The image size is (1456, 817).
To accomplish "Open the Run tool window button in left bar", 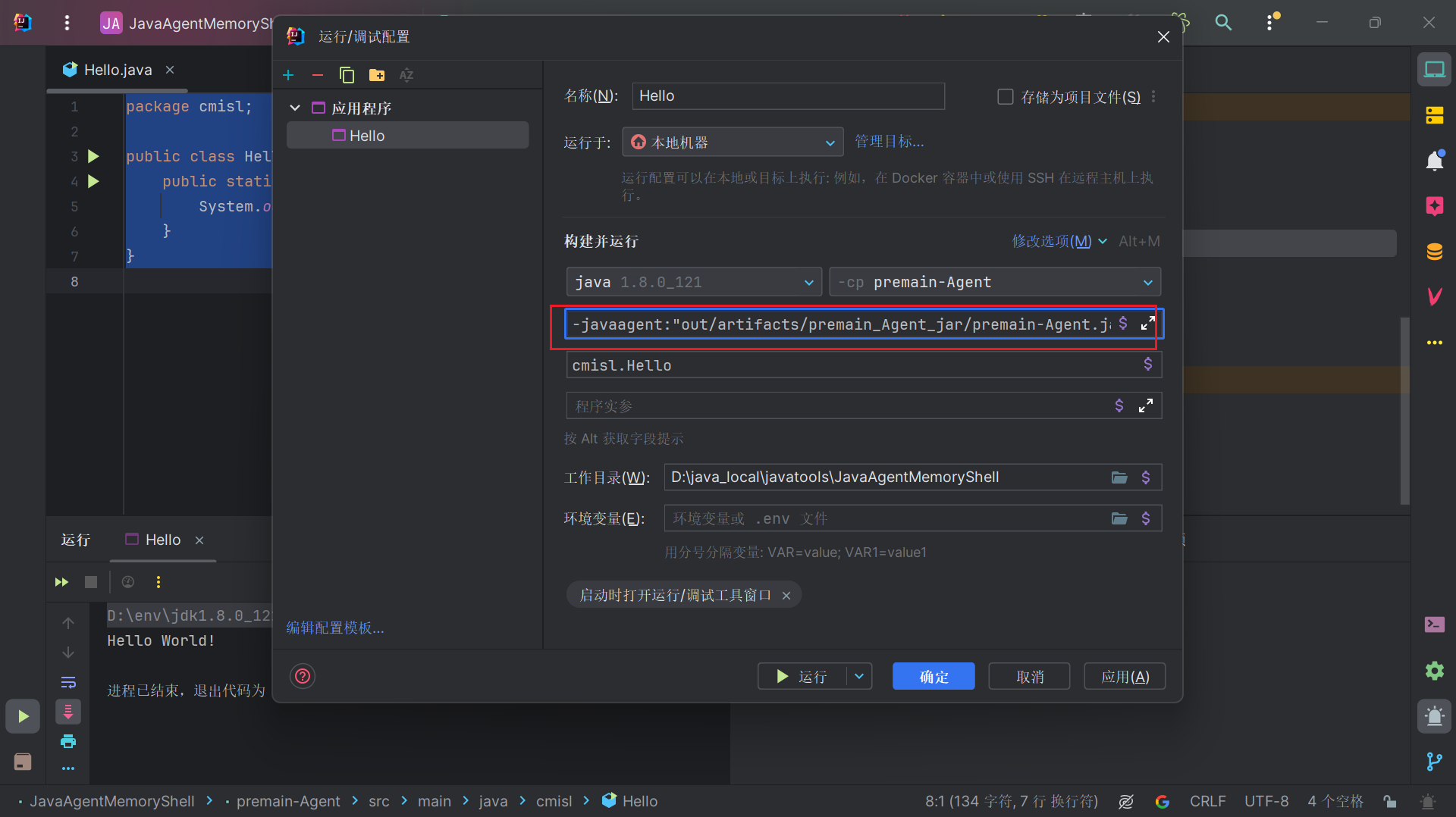I will (23, 716).
